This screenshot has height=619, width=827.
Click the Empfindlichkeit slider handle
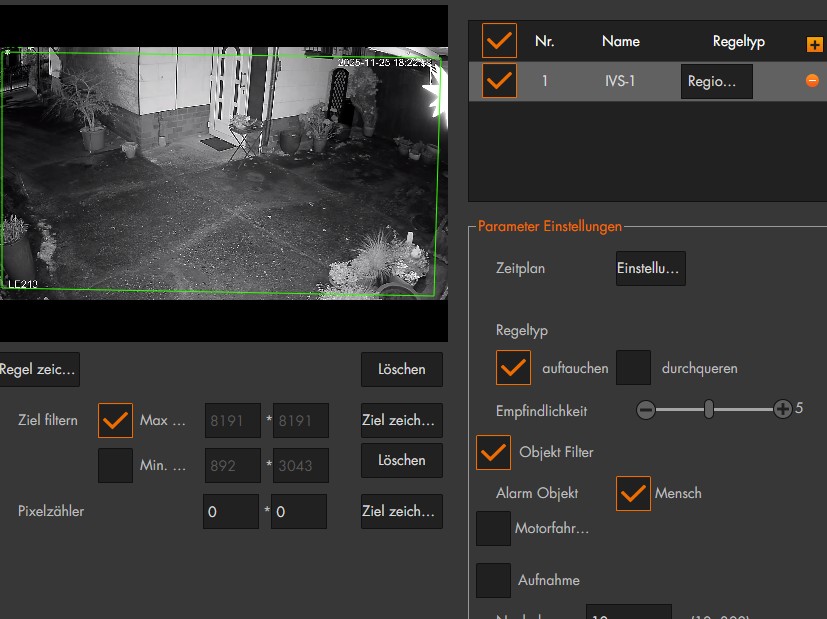708,409
